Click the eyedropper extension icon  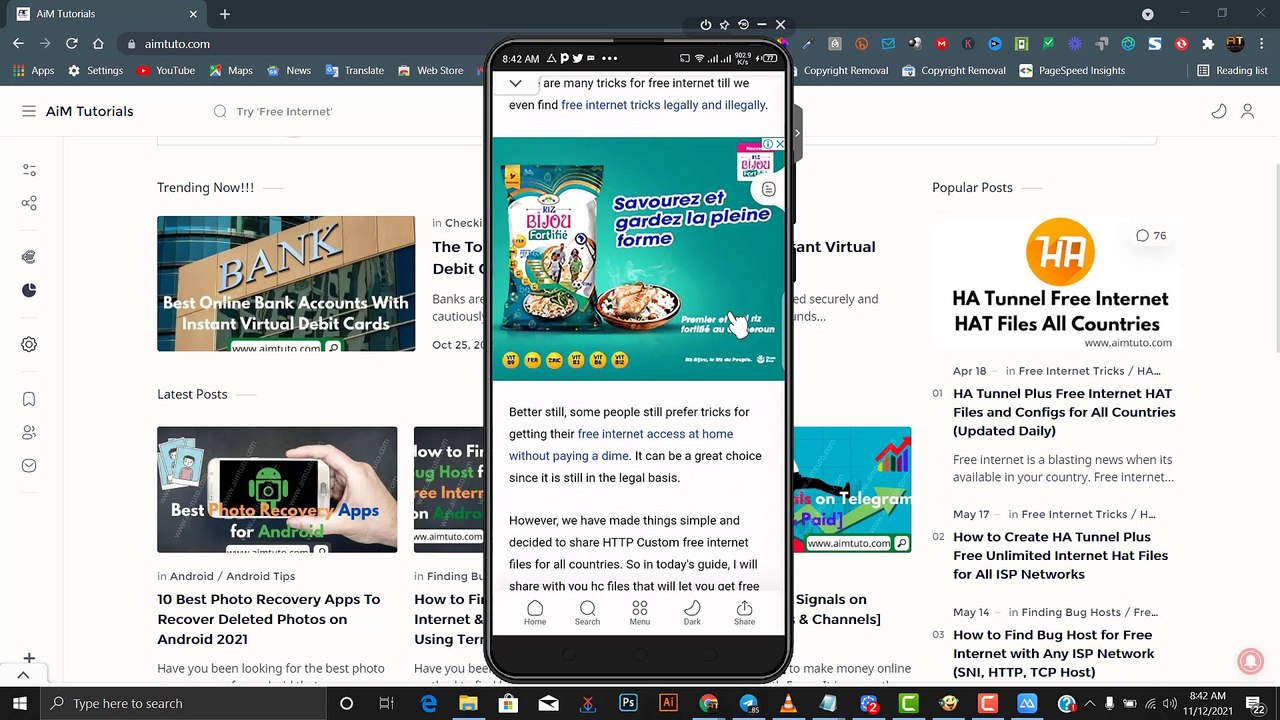pos(807,44)
